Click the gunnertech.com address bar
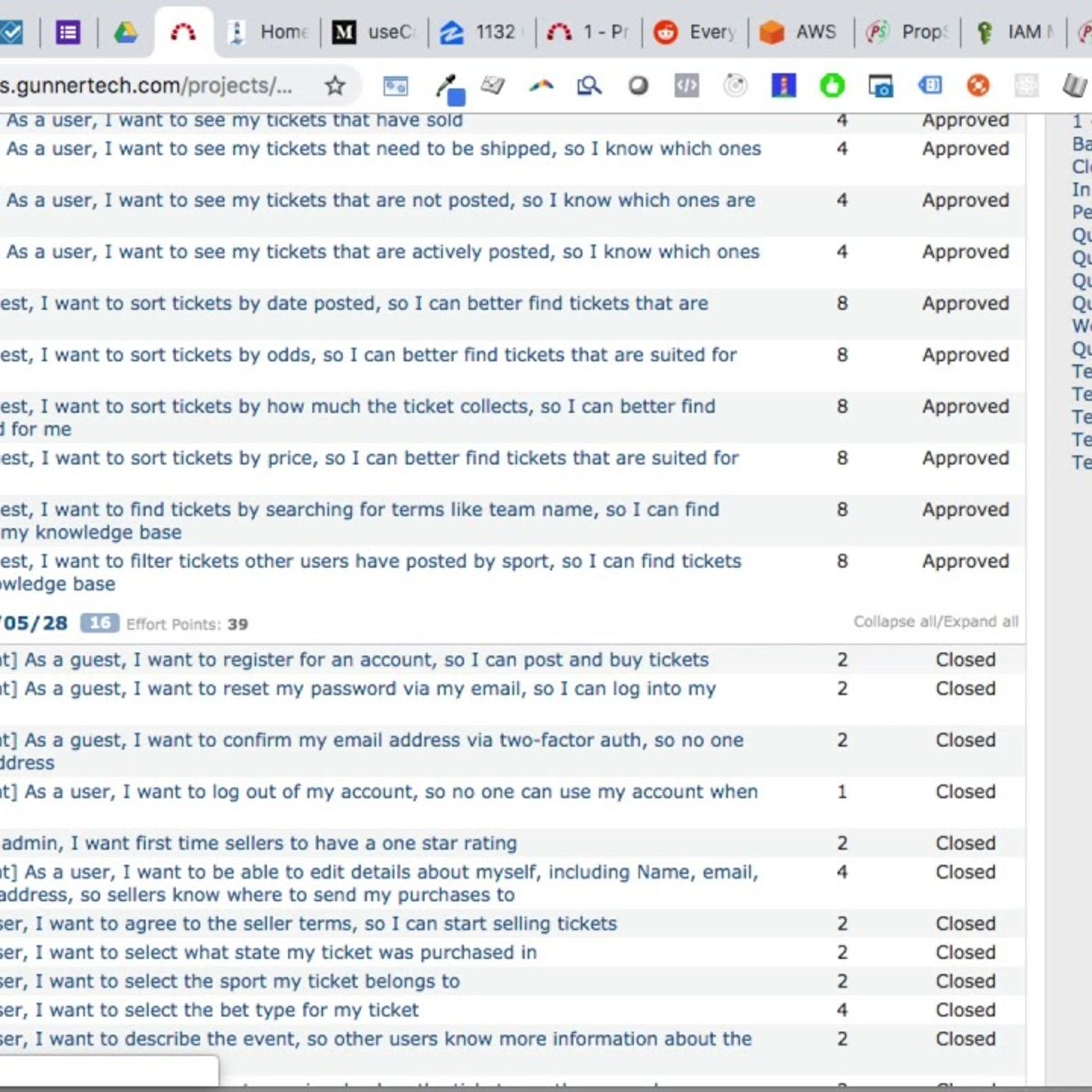 click(148, 85)
